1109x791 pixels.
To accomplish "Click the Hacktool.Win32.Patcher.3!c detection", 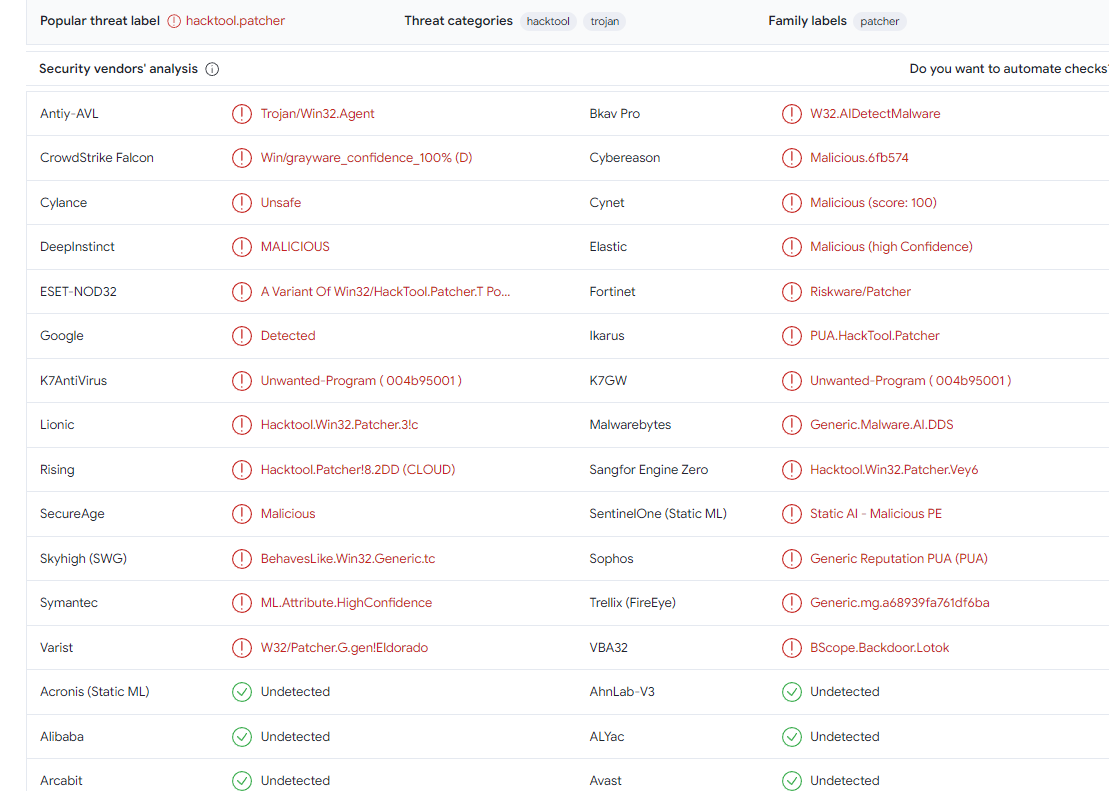I will [x=339, y=425].
